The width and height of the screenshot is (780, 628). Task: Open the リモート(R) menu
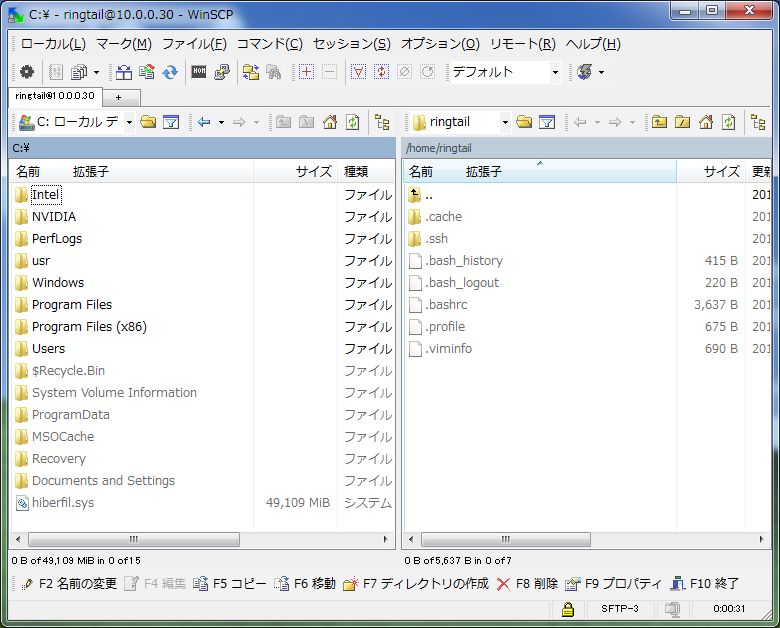click(x=523, y=44)
